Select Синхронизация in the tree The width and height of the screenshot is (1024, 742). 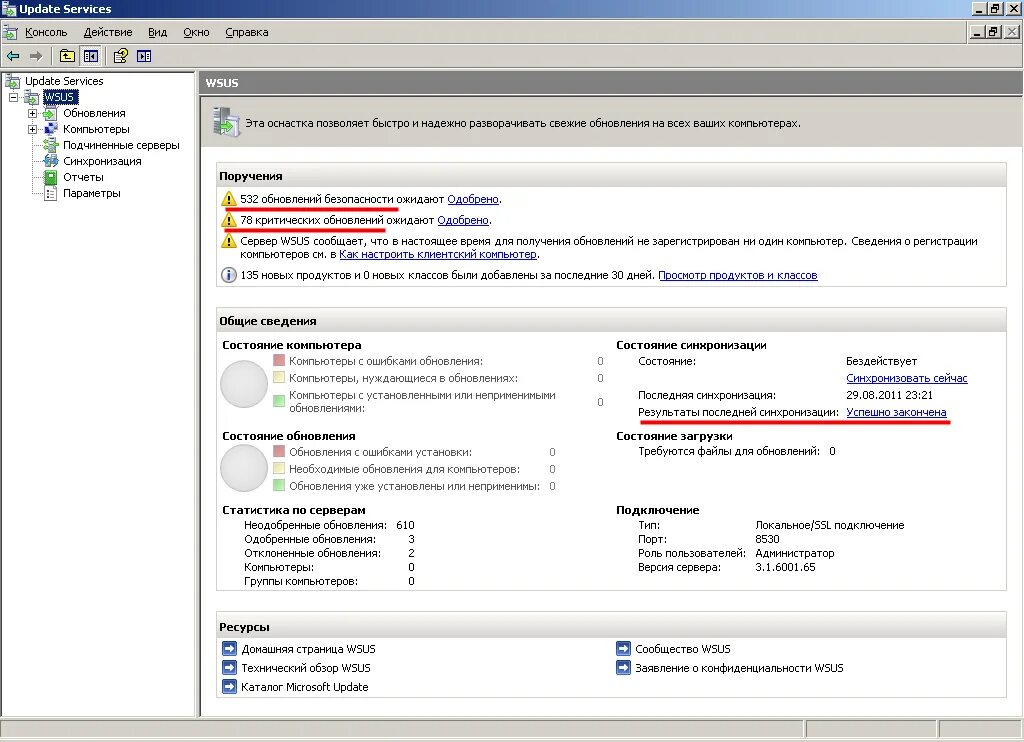[102, 161]
